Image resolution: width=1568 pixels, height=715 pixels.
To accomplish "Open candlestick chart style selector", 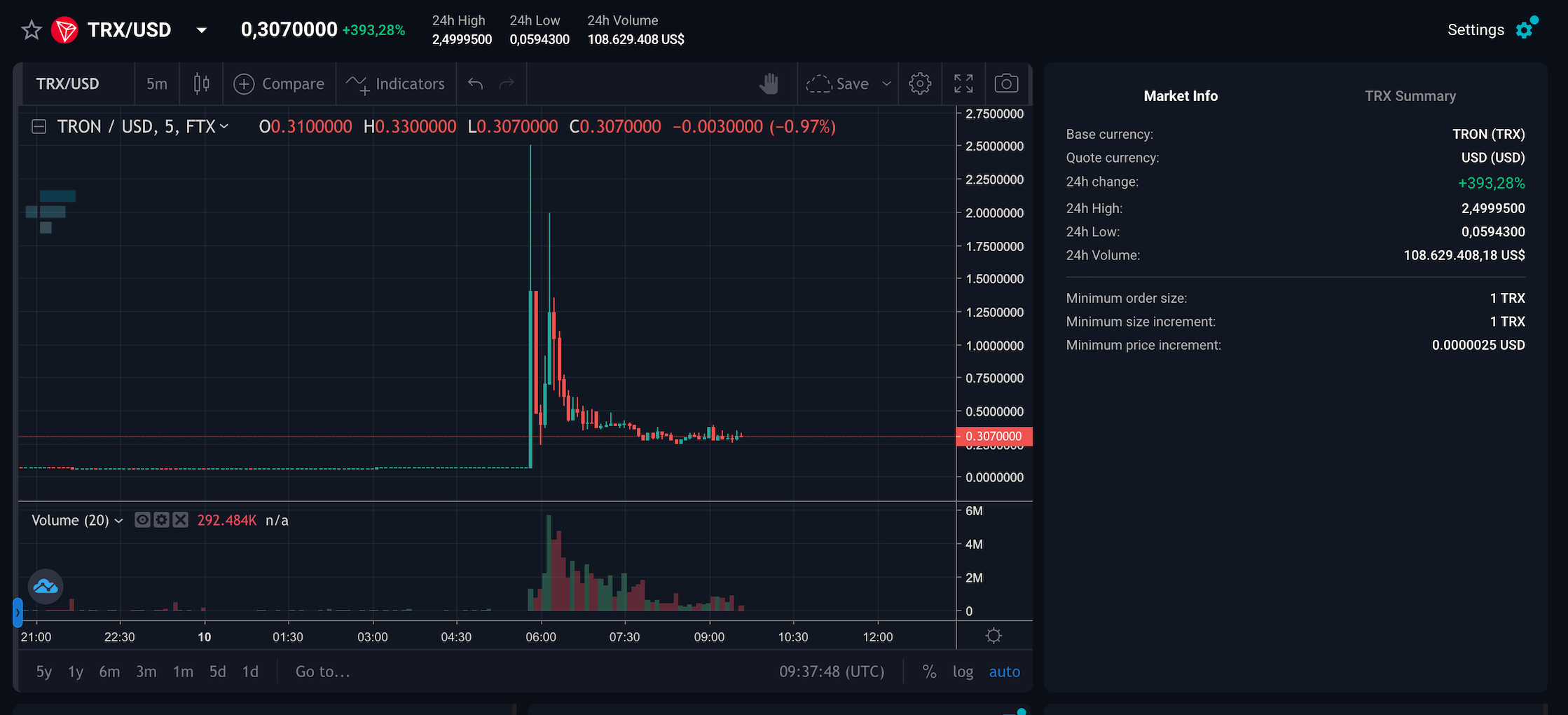I will 201,83.
